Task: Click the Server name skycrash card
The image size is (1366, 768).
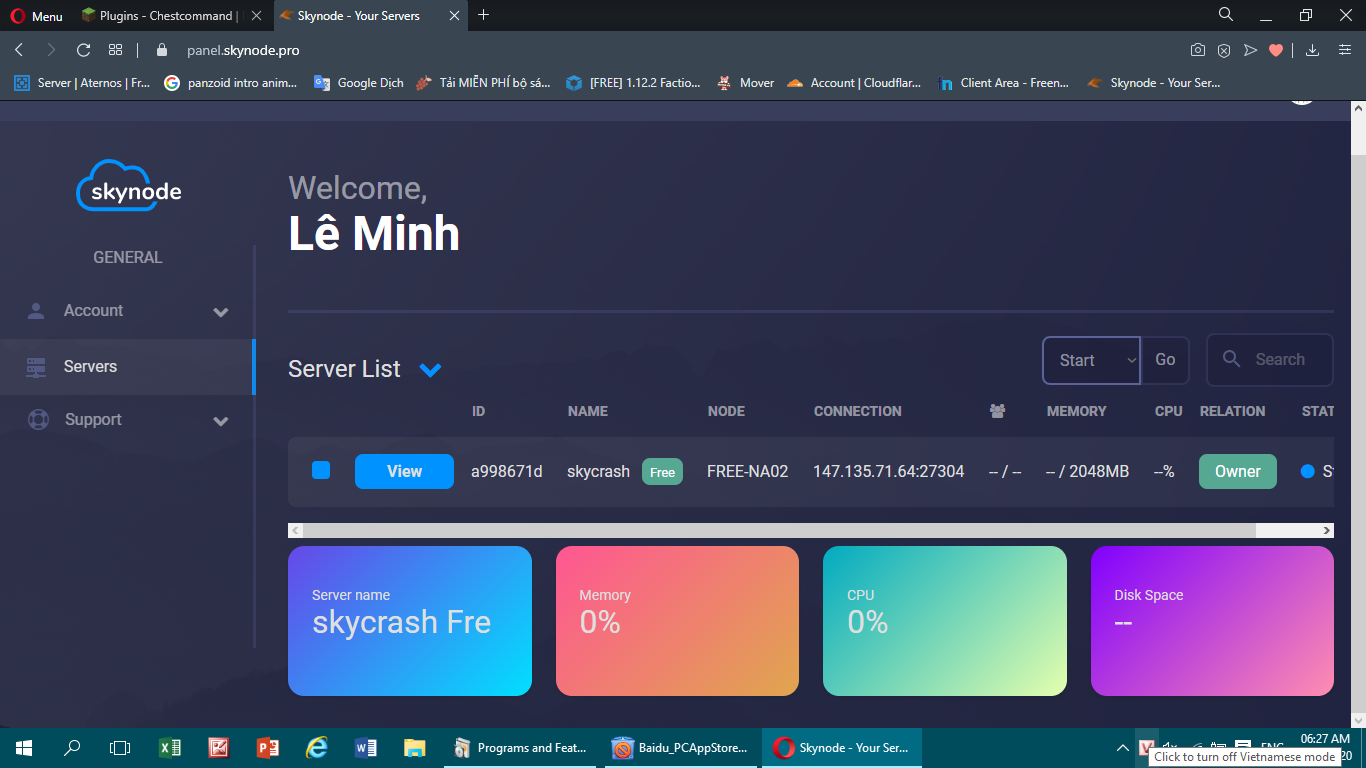Action: pos(410,620)
